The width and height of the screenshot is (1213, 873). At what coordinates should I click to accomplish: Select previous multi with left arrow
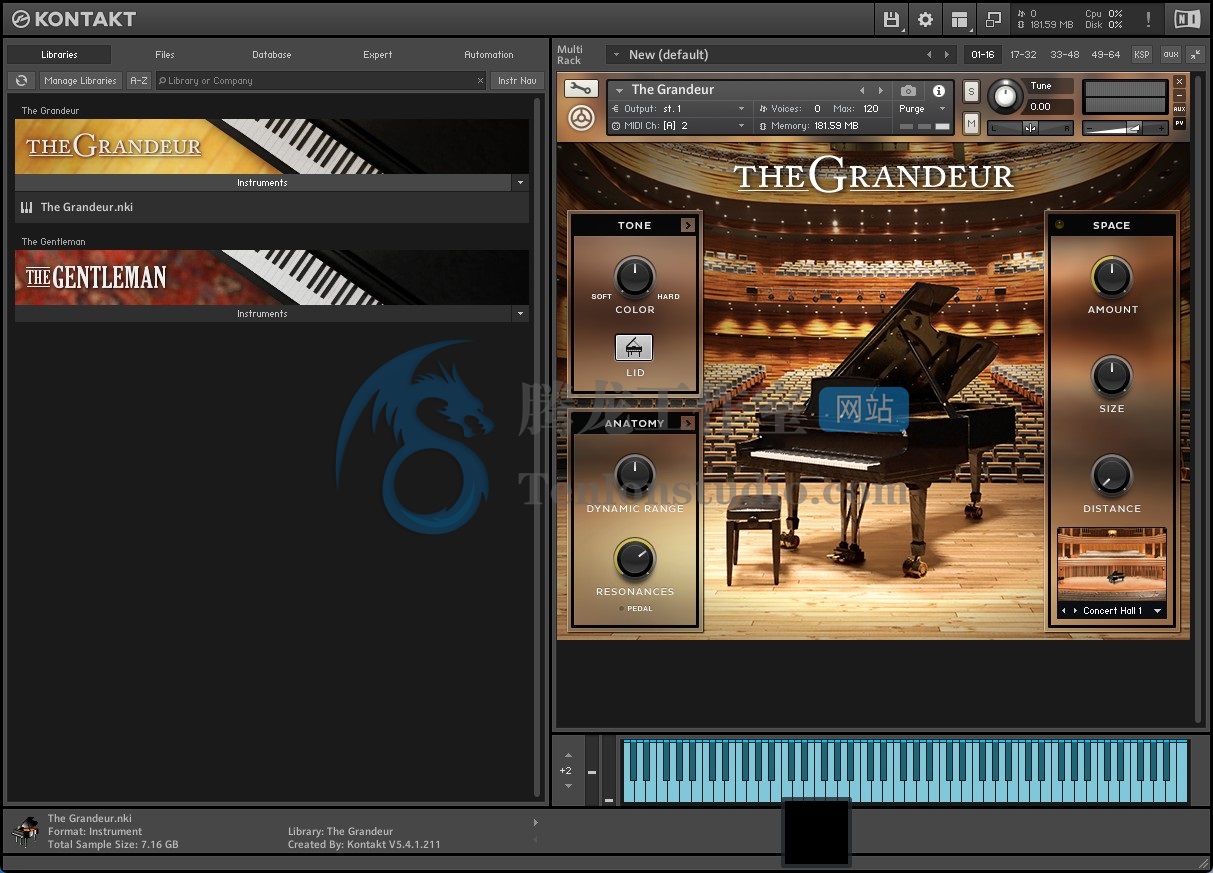(x=929, y=55)
